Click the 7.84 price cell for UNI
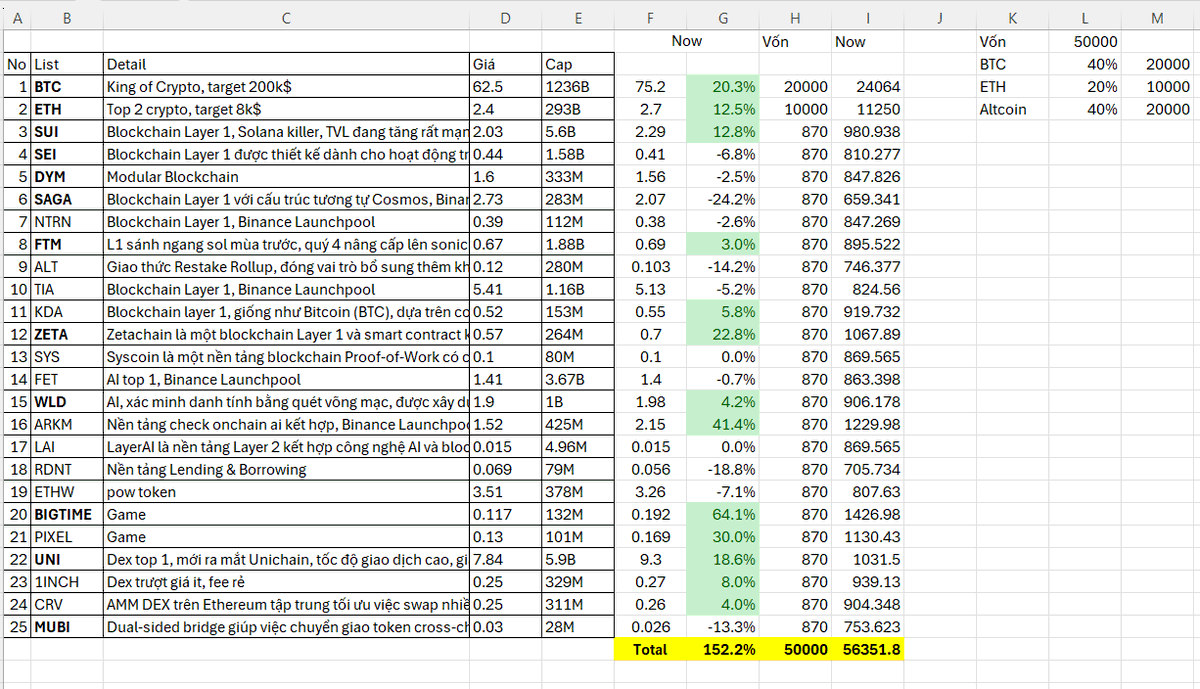This screenshot has width=1200, height=689. point(505,559)
